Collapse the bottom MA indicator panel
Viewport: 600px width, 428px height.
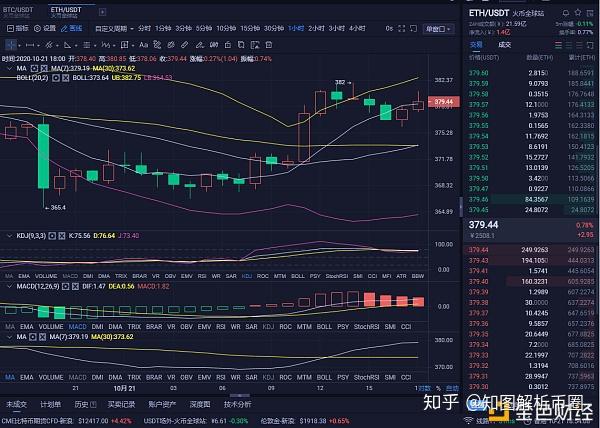point(9,337)
